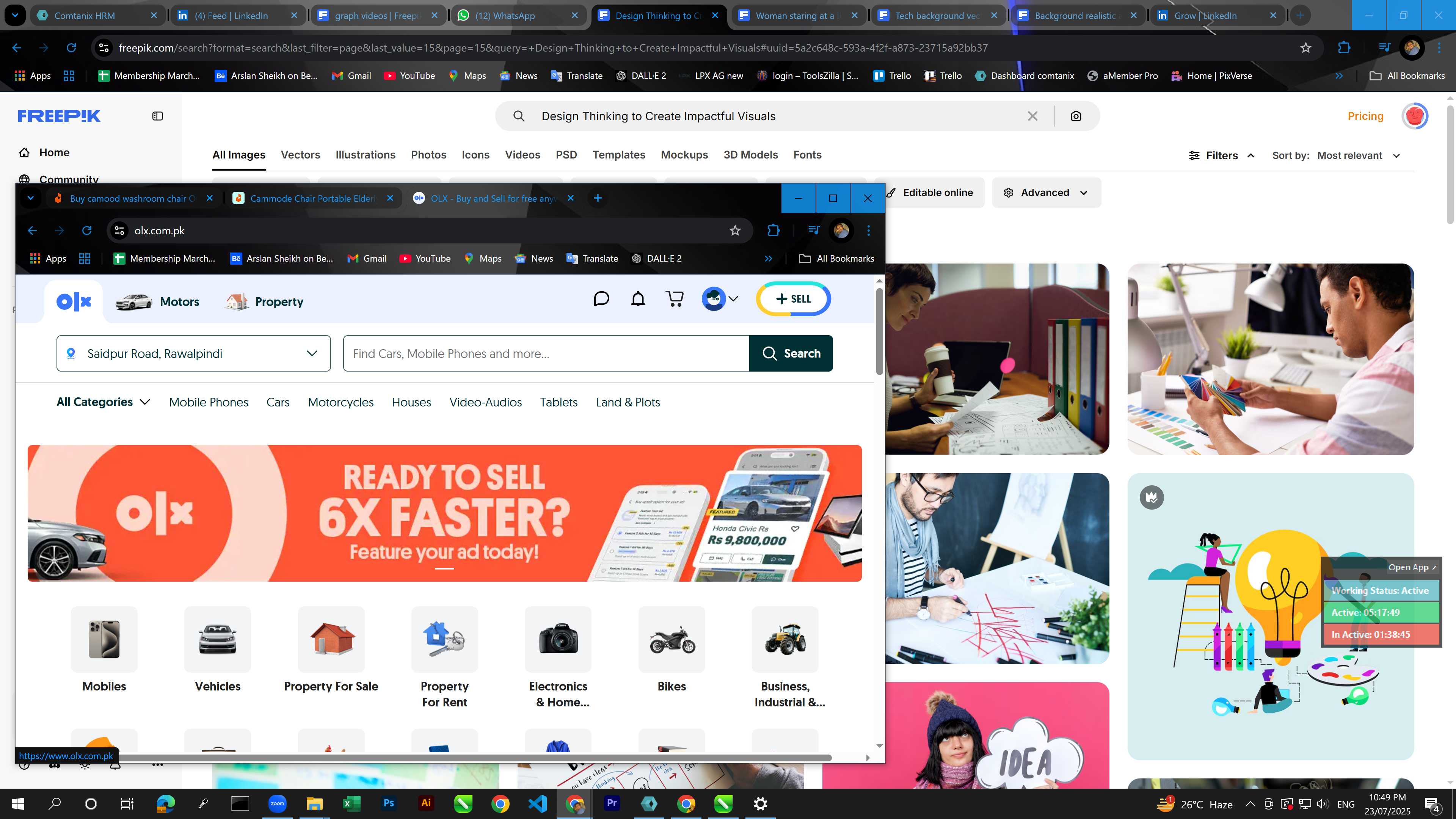Open All Bookmarks folder in Freepik window

(x=1407, y=75)
